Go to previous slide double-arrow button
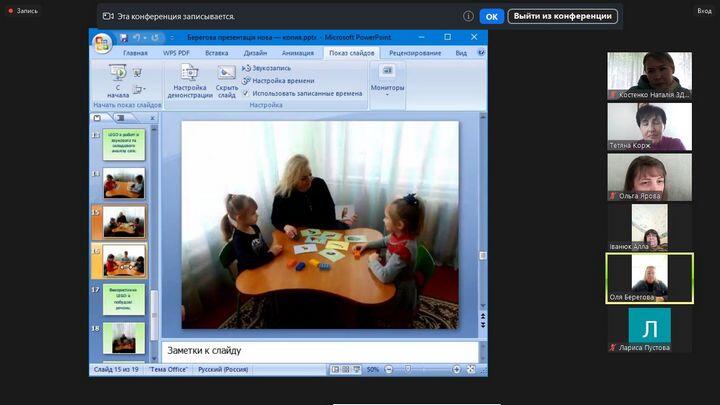720x405 pixels. 483,316
